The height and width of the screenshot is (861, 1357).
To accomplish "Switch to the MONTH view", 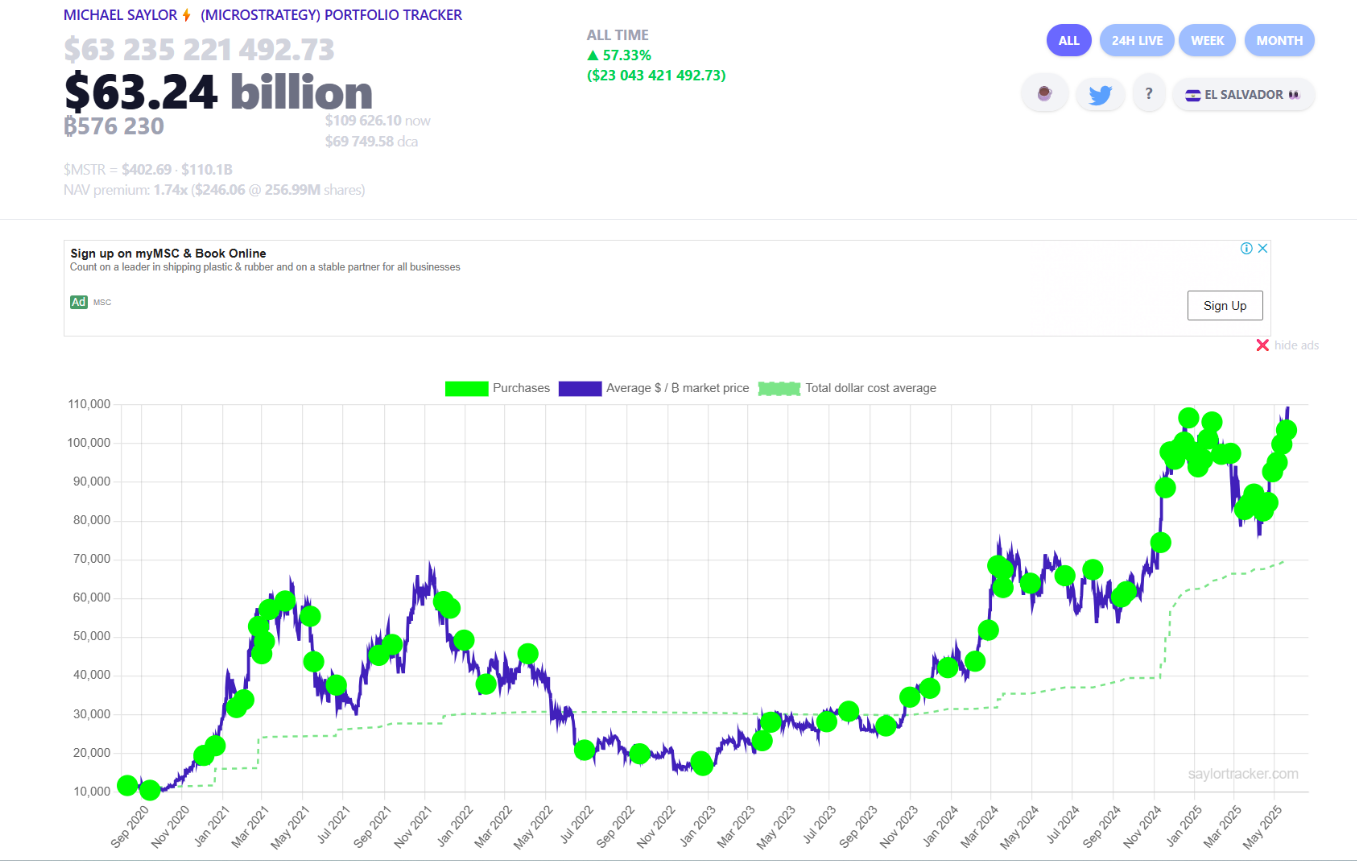I will coord(1279,40).
